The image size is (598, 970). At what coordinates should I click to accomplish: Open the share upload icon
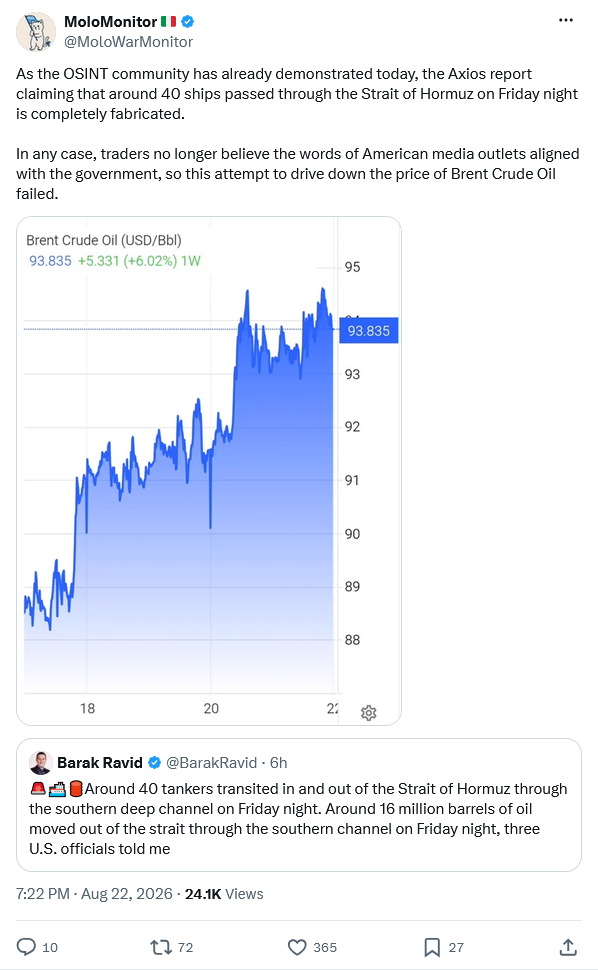pyautogui.click(x=568, y=946)
